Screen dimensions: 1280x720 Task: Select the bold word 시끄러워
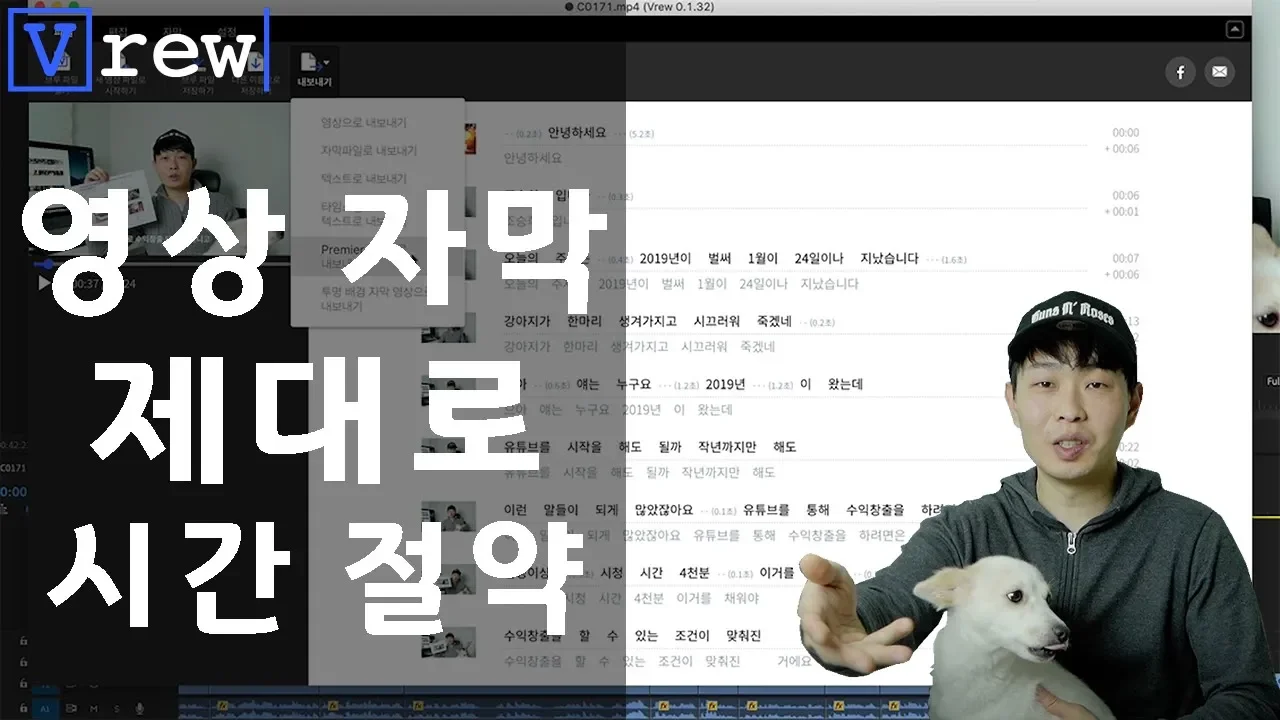coord(716,321)
